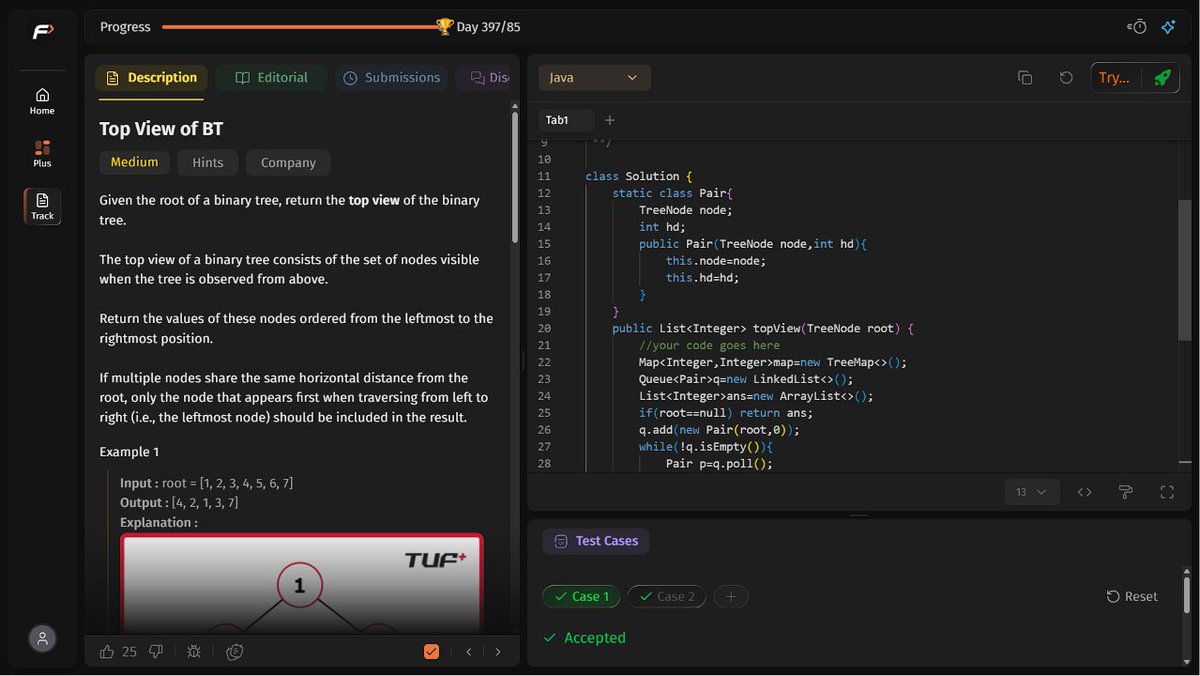Switch to the Editorial tab

[272, 78]
